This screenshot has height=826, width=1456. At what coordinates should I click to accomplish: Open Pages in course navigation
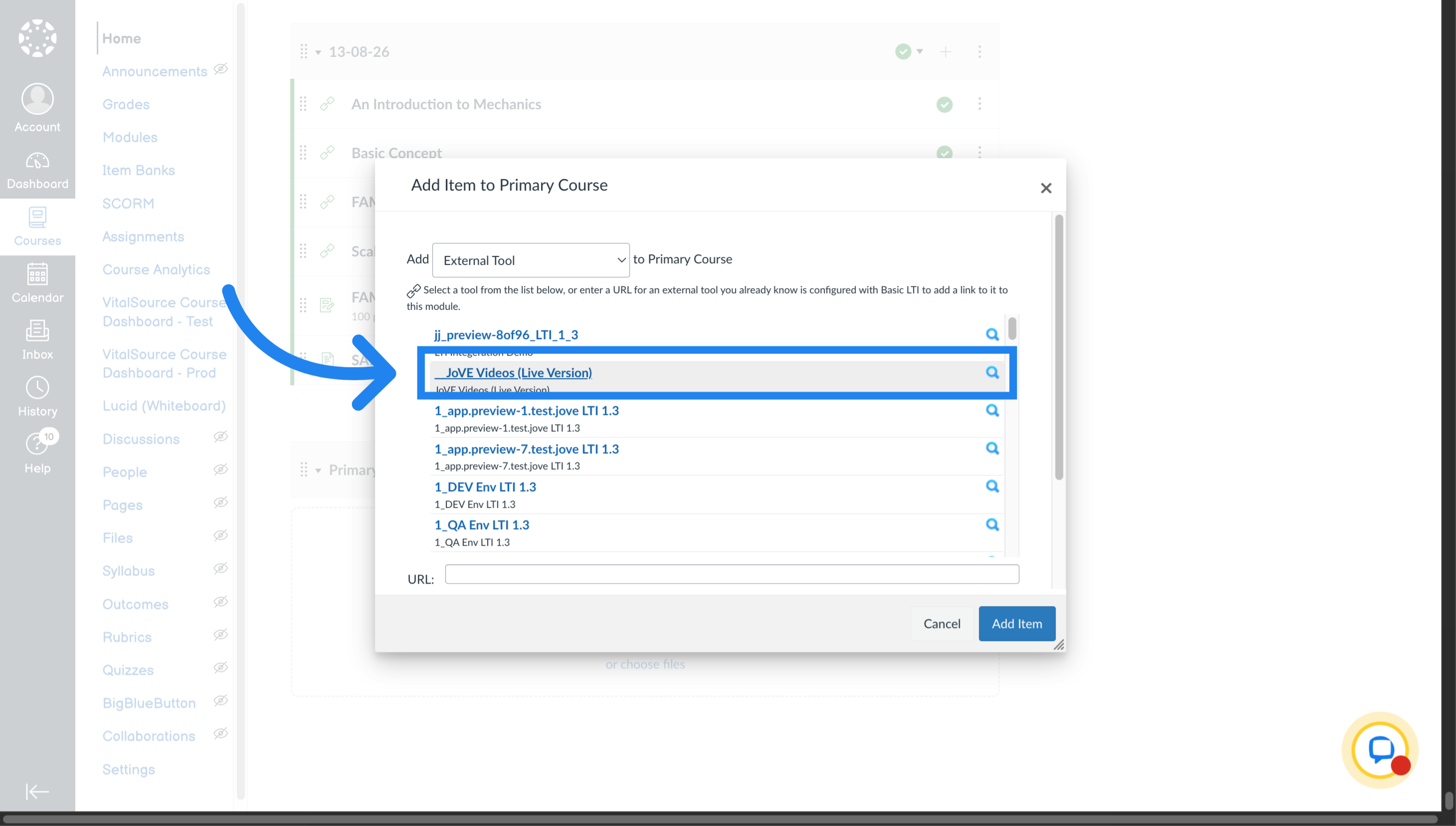coord(123,505)
